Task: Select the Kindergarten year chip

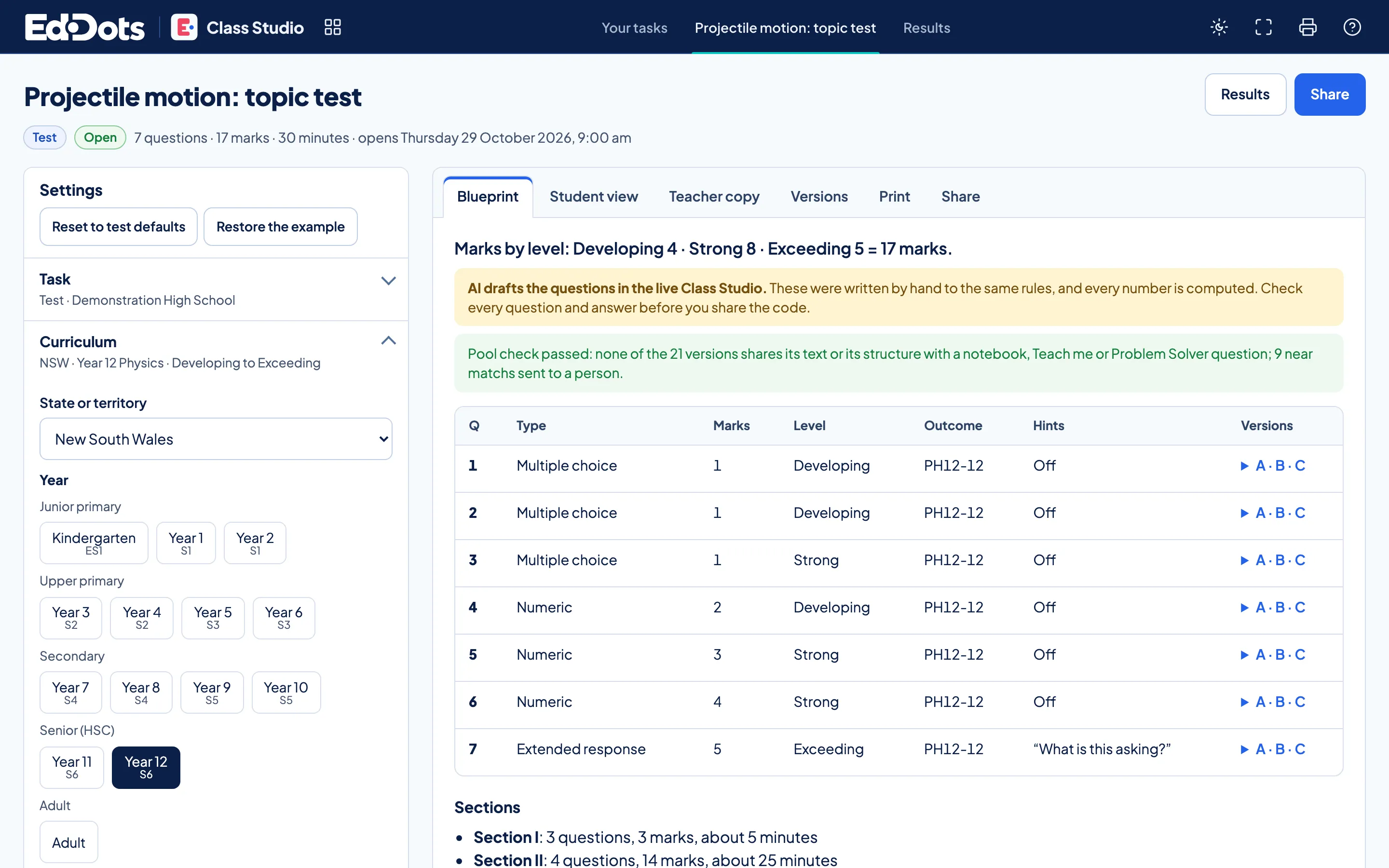Action: tap(94, 542)
